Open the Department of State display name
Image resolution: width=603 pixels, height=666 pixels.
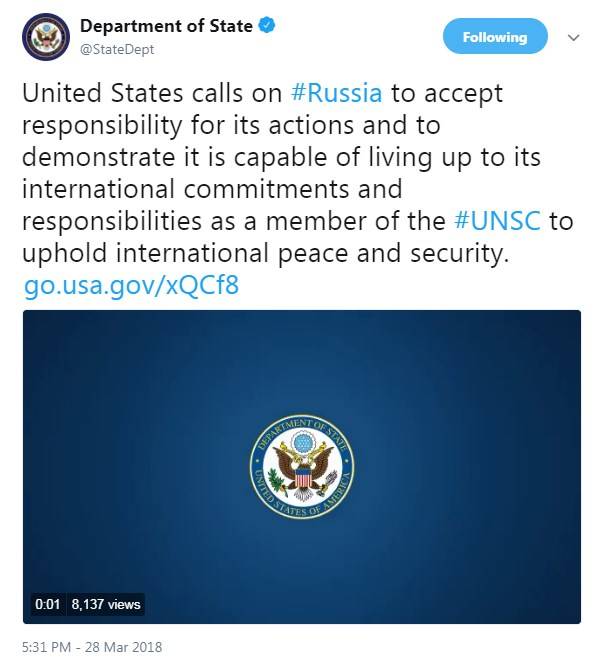pos(166,26)
